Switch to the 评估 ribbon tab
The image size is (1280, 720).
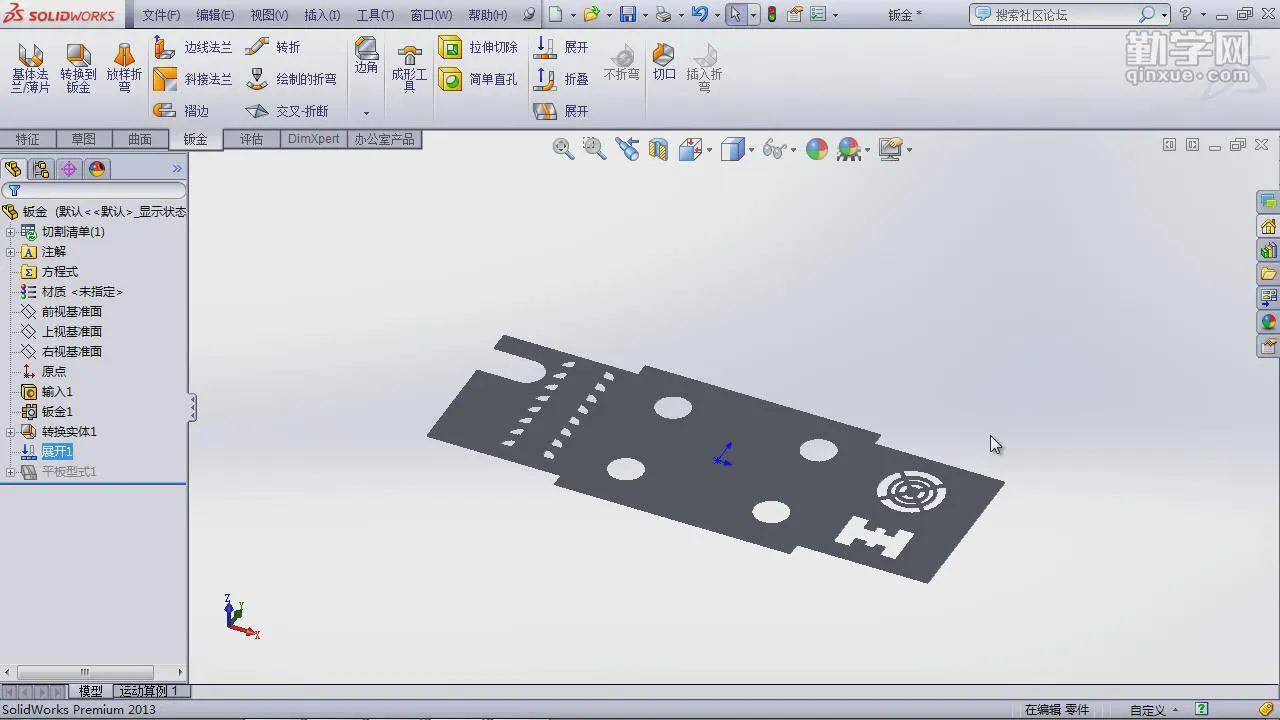tap(251, 139)
